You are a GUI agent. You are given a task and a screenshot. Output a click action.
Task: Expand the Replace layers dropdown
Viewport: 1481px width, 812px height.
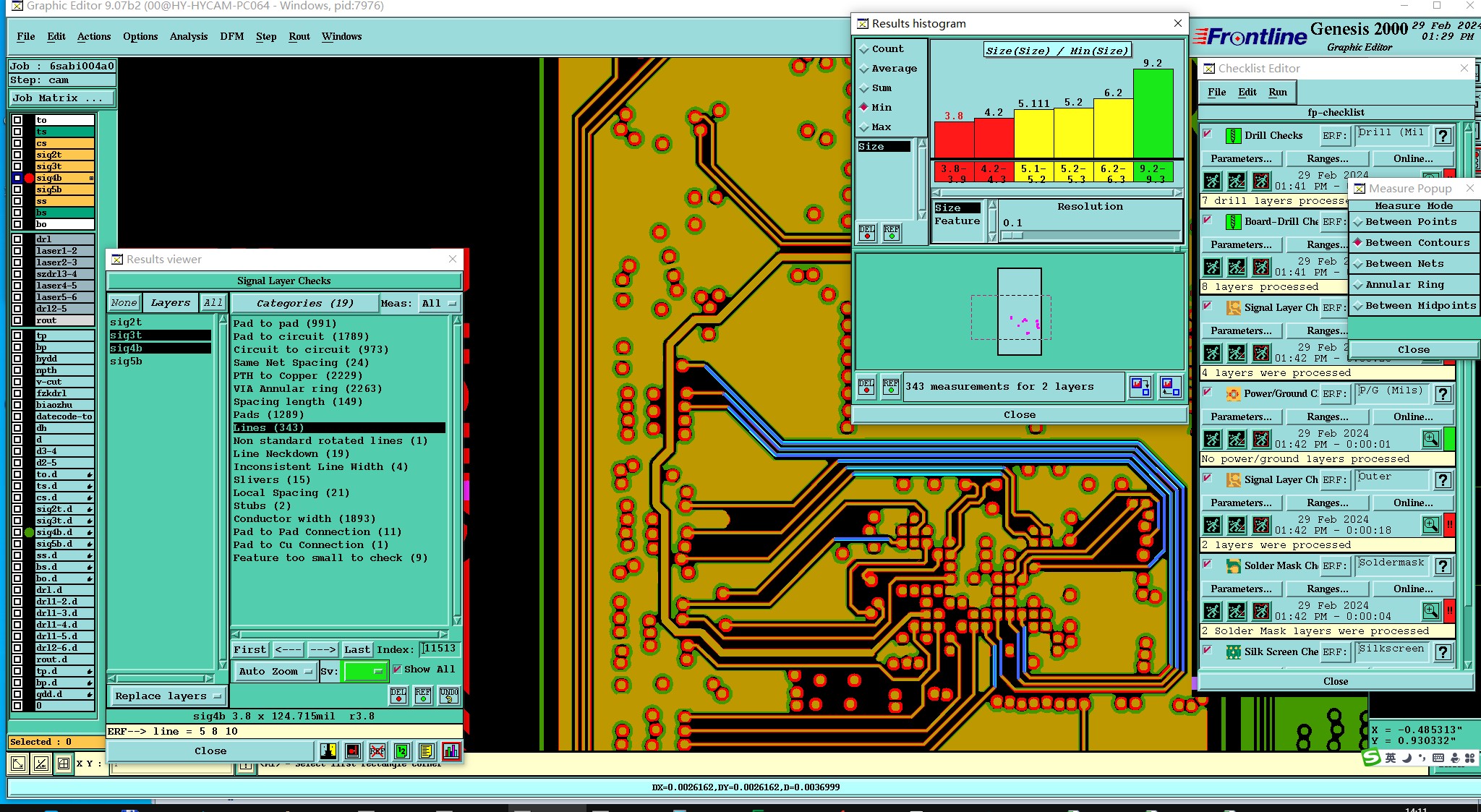167,696
